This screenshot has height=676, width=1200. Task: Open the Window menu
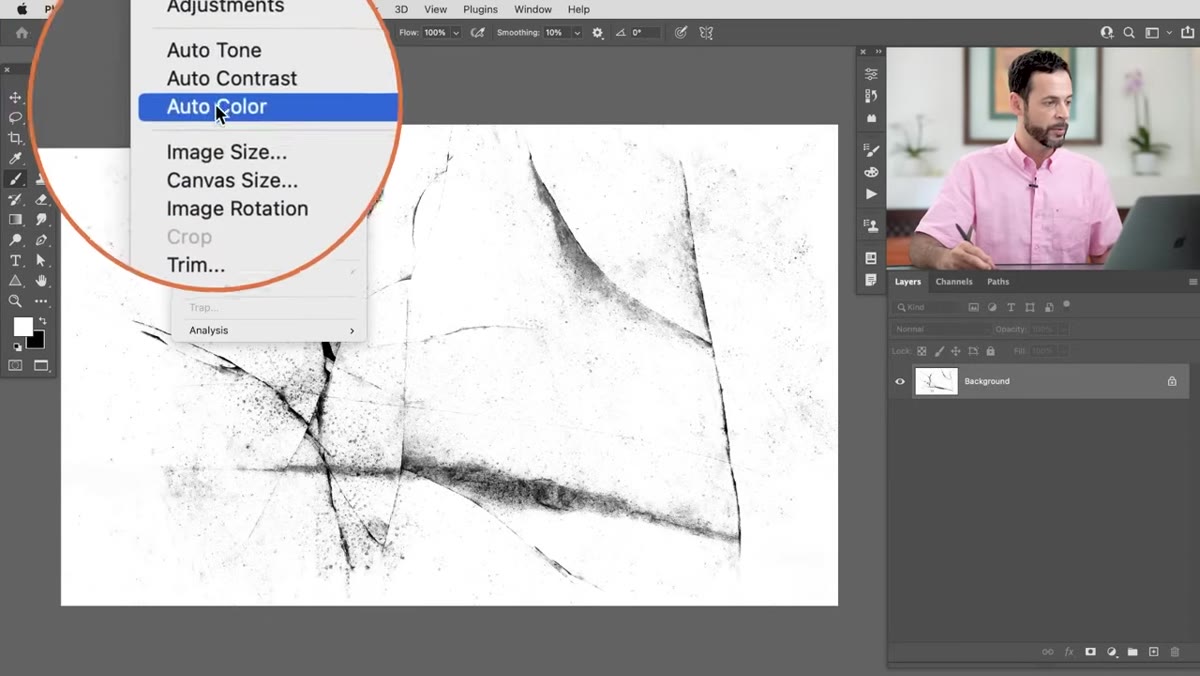pyautogui.click(x=533, y=9)
